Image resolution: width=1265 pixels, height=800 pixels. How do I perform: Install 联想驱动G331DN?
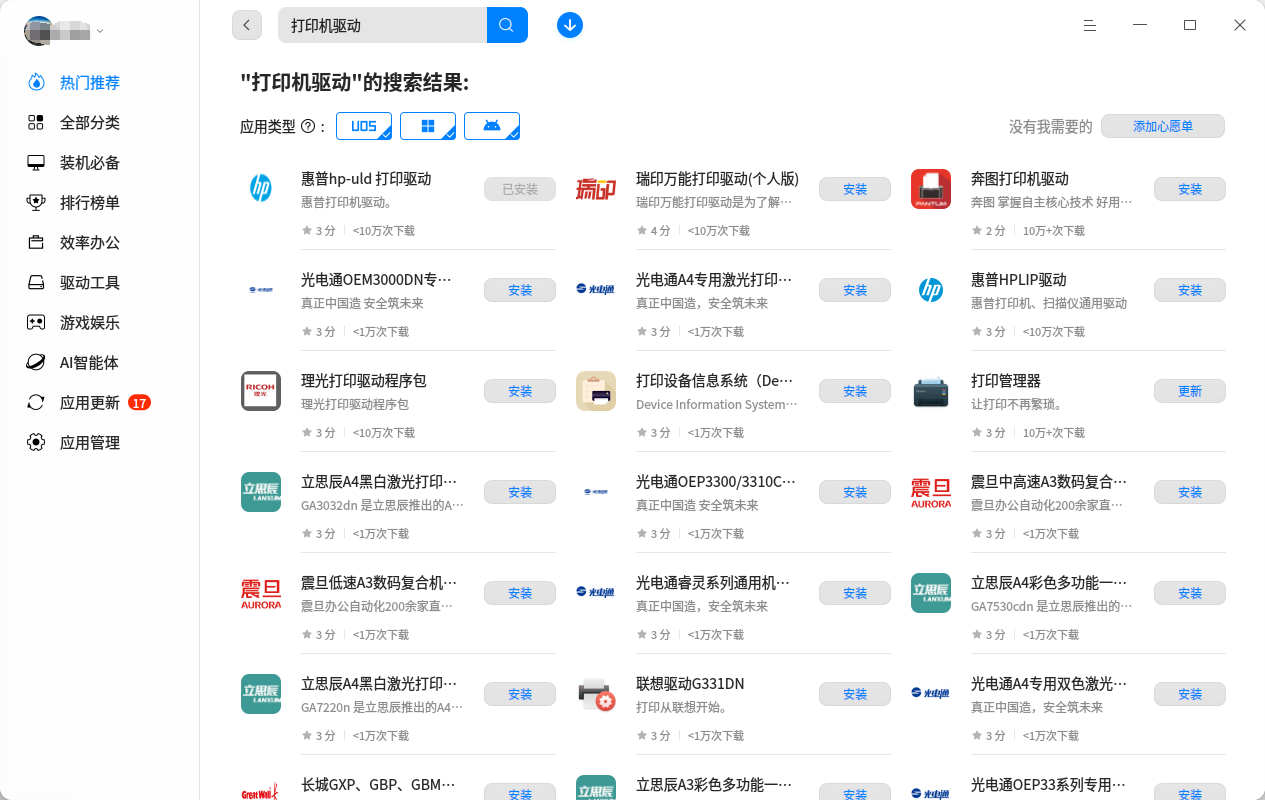(855, 694)
